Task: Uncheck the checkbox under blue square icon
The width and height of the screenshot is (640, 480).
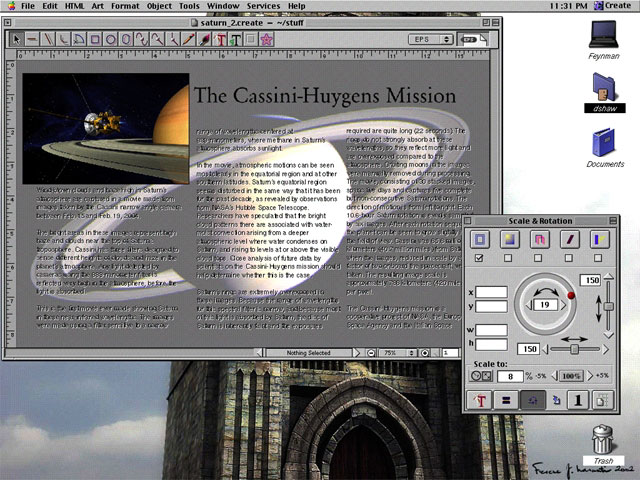Action: (479, 258)
